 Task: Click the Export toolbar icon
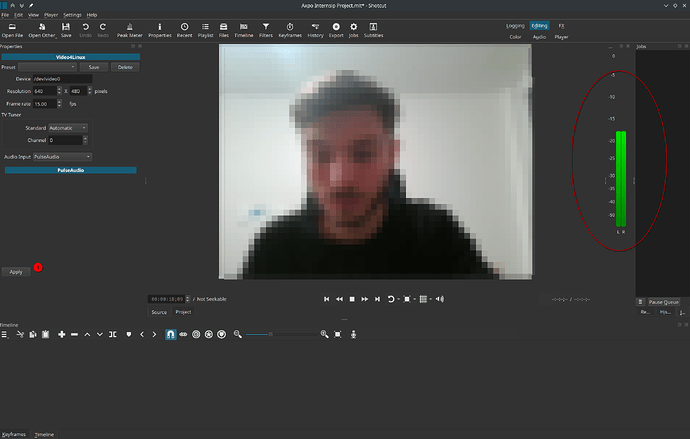point(335,29)
